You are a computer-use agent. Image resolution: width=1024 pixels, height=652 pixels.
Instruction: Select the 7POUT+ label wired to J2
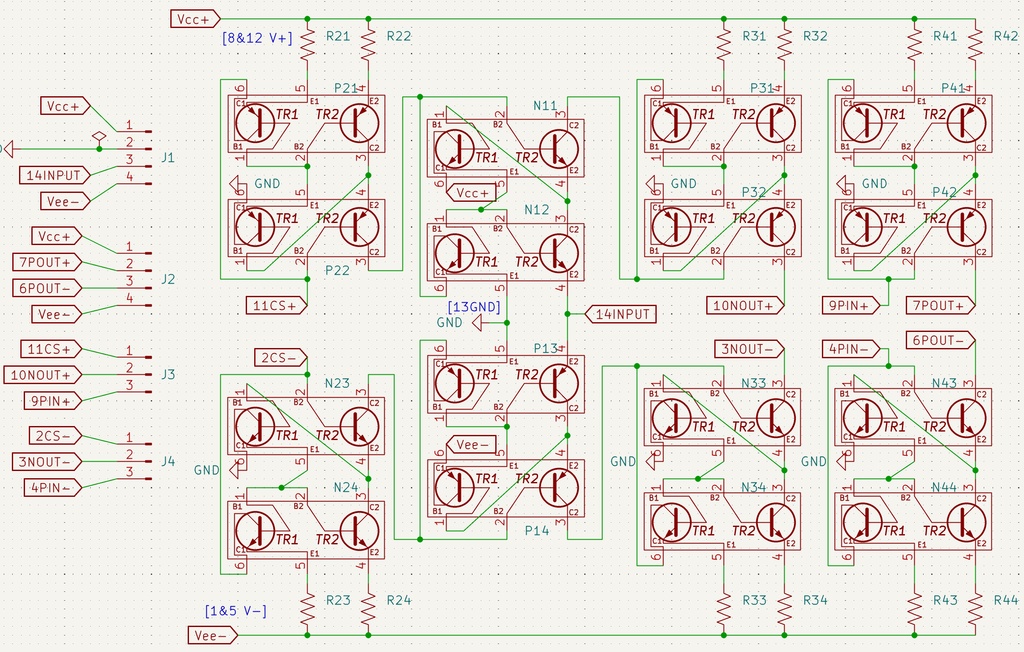pos(47,262)
